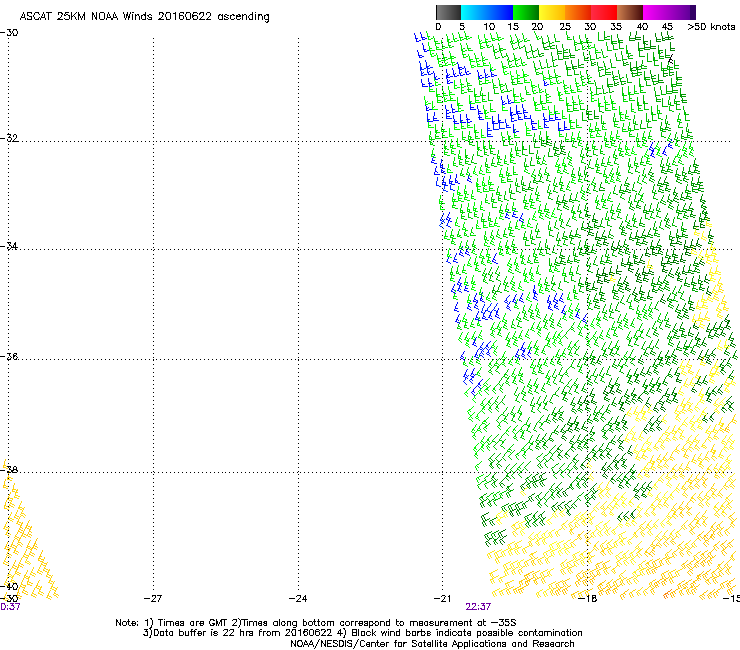Image resolution: width=740 pixels, height=650 pixels.
Task: Click the latitude label -32
Action: [x=9, y=138]
